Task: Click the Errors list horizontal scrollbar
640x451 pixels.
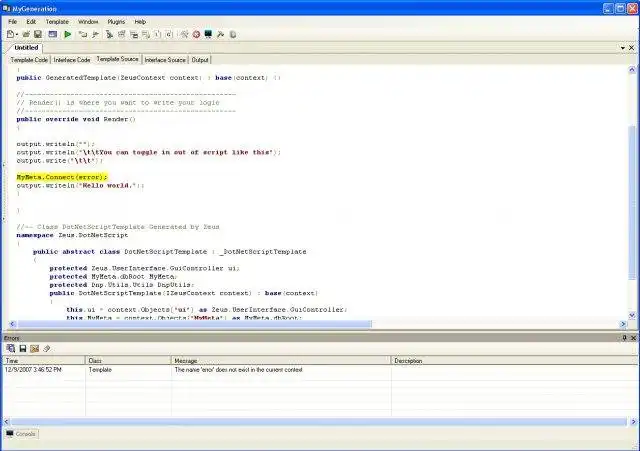Action: (318, 421)
